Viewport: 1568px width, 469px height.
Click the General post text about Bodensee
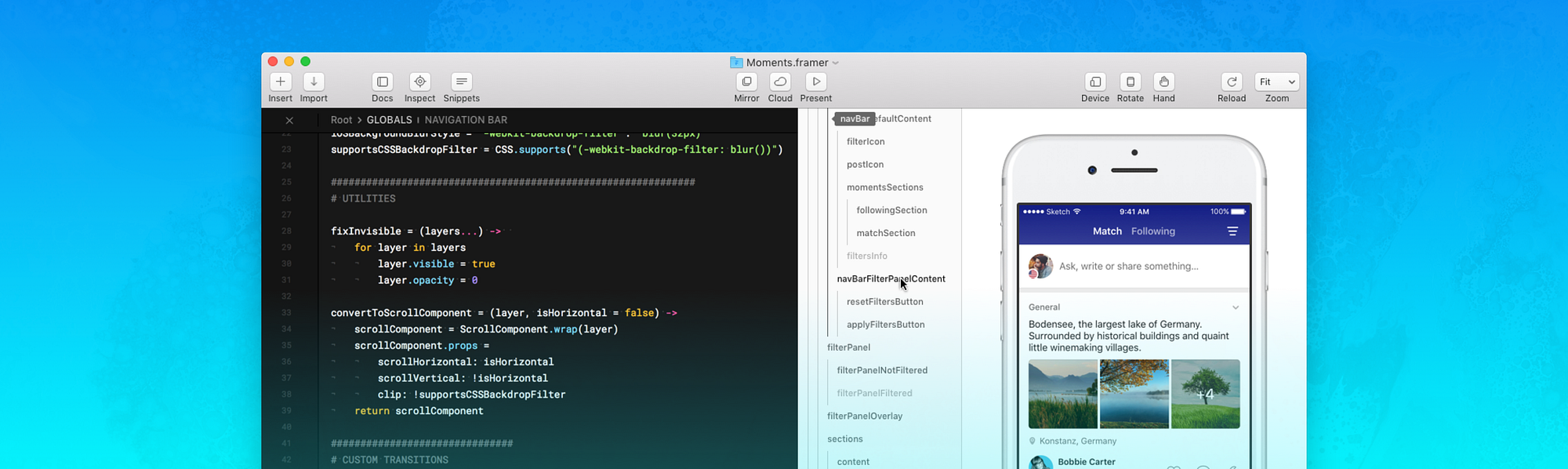(x=1129, y=336)
